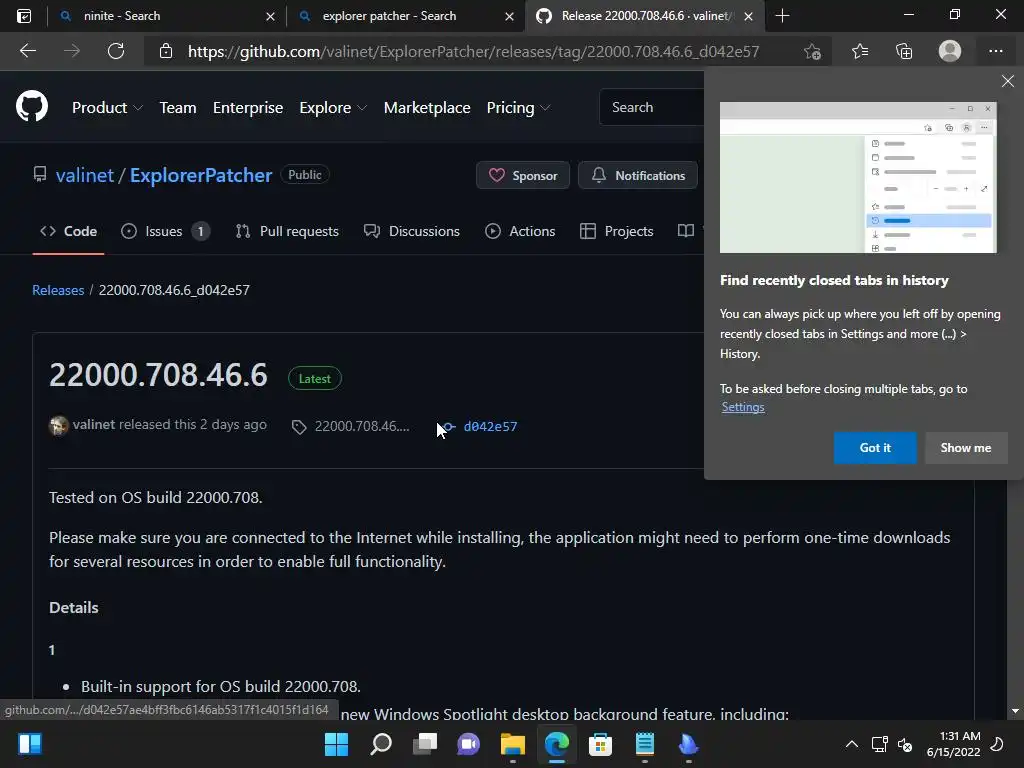
Task: Expand the Pricing dropdown
Action: 518,108
